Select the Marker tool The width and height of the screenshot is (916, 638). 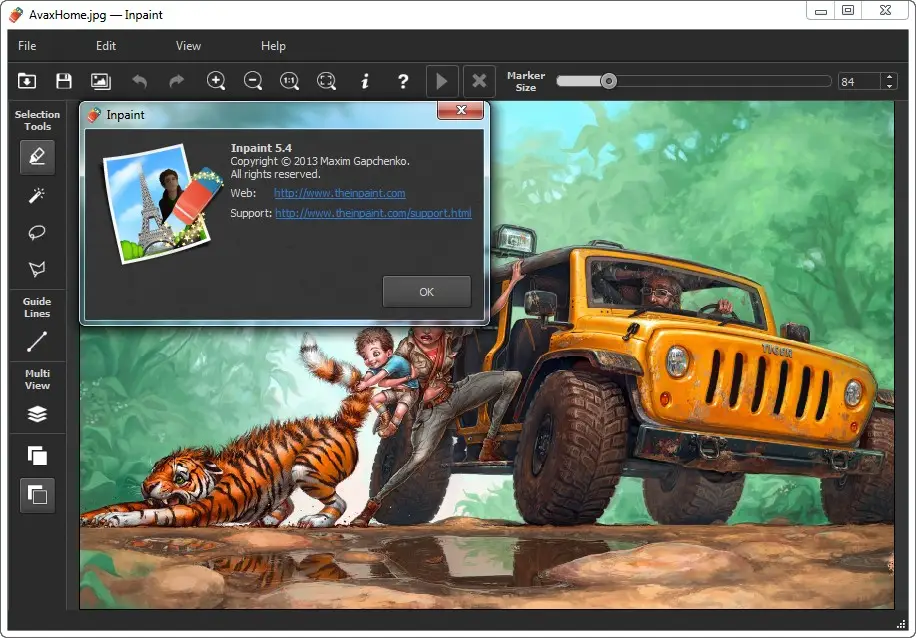click(x=37, y=157)
